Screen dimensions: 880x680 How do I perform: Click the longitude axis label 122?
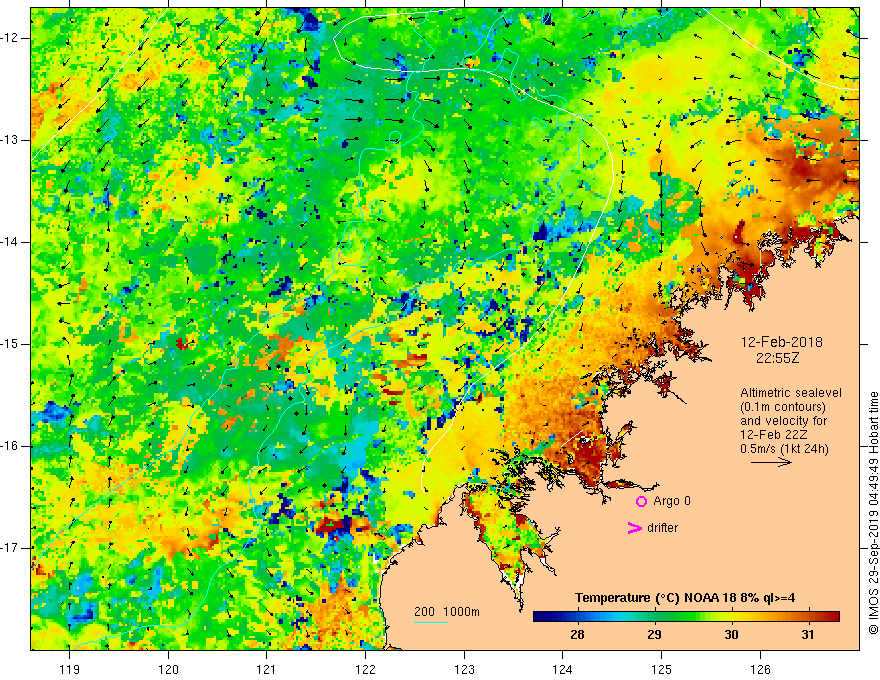365,669
